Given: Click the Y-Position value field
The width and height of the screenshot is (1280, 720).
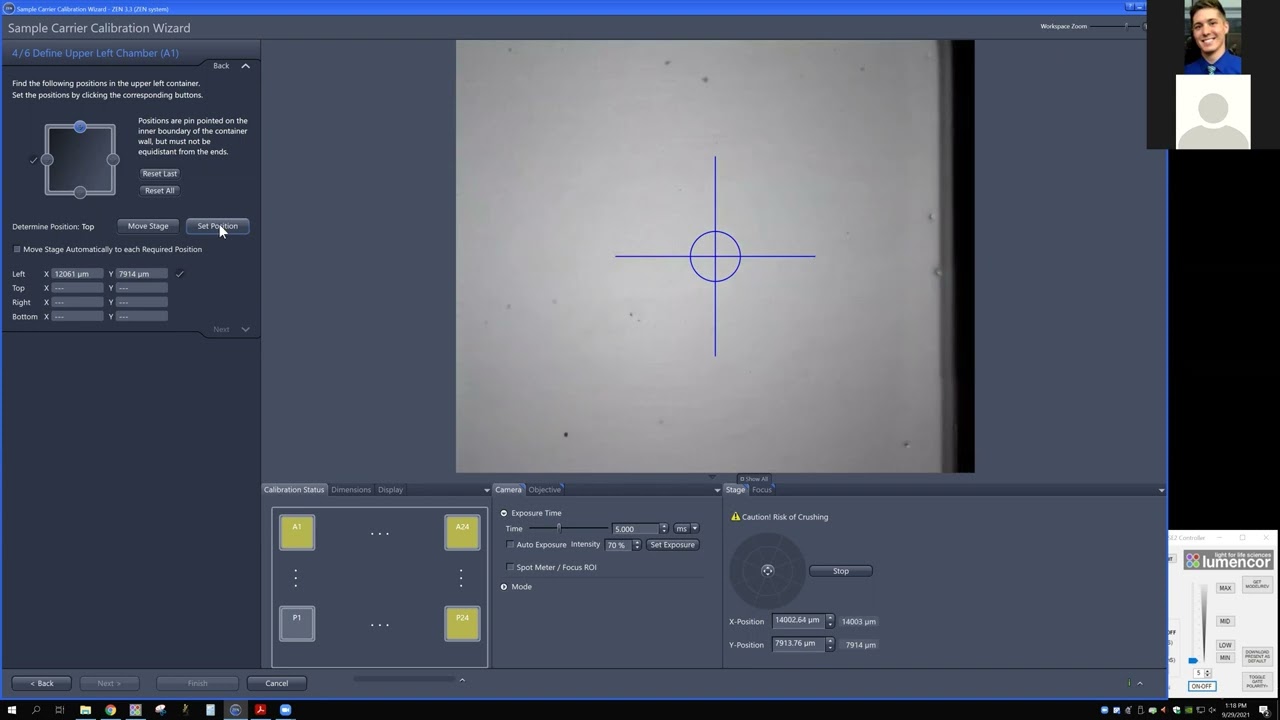Looking at the screenshot, I should (798, 644).
